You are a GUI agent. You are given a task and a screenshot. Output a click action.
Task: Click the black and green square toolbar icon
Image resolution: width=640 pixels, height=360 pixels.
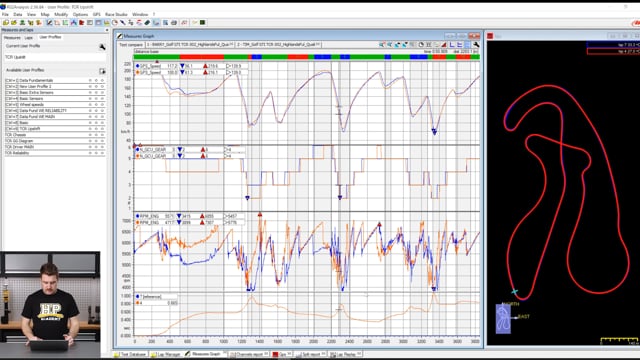[x=202, y=23]
